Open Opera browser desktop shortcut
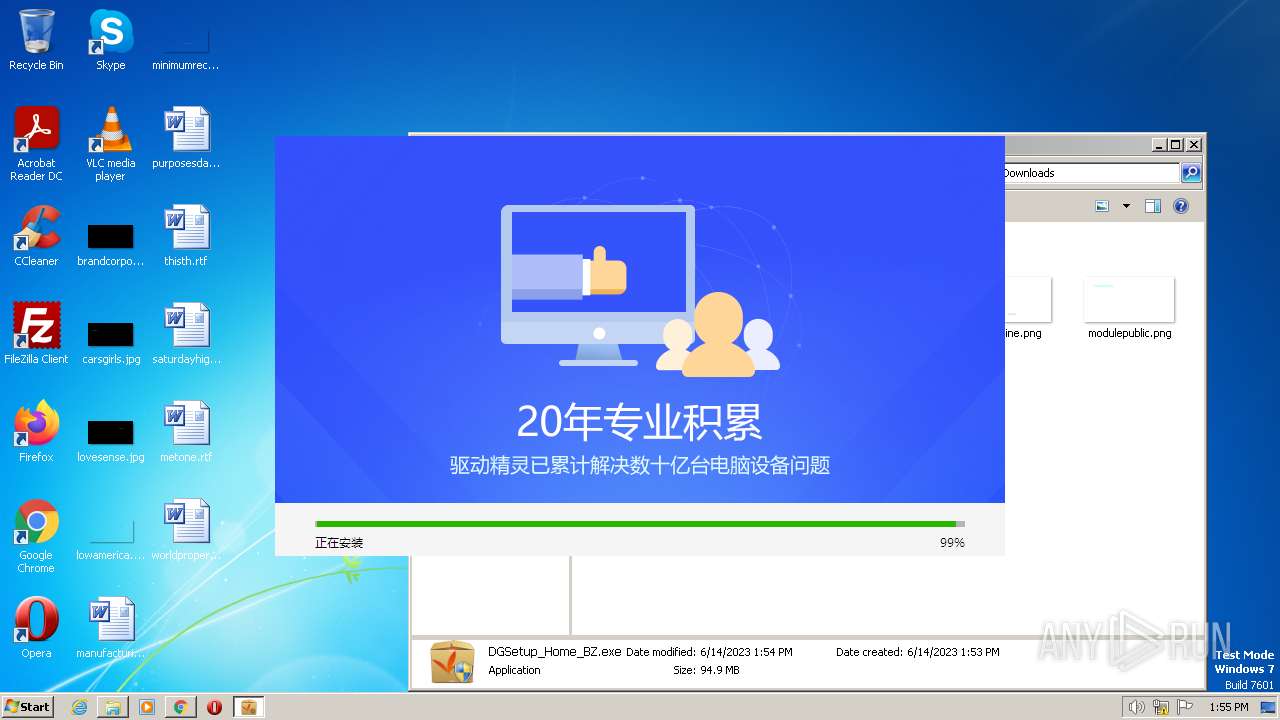Image resolution: width=1280 pixels, height=720 pixels. coord(36,628)
